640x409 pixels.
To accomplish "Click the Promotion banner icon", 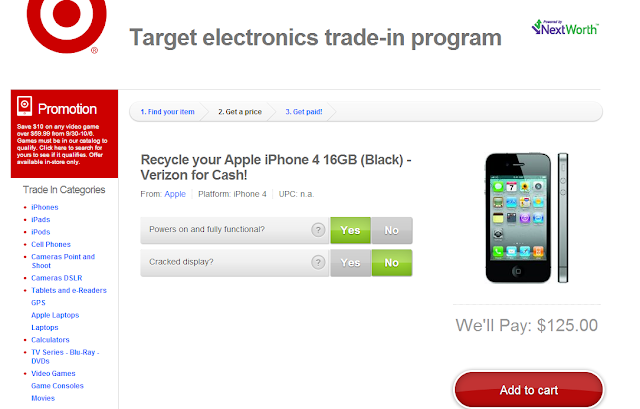I will (24, 106).
